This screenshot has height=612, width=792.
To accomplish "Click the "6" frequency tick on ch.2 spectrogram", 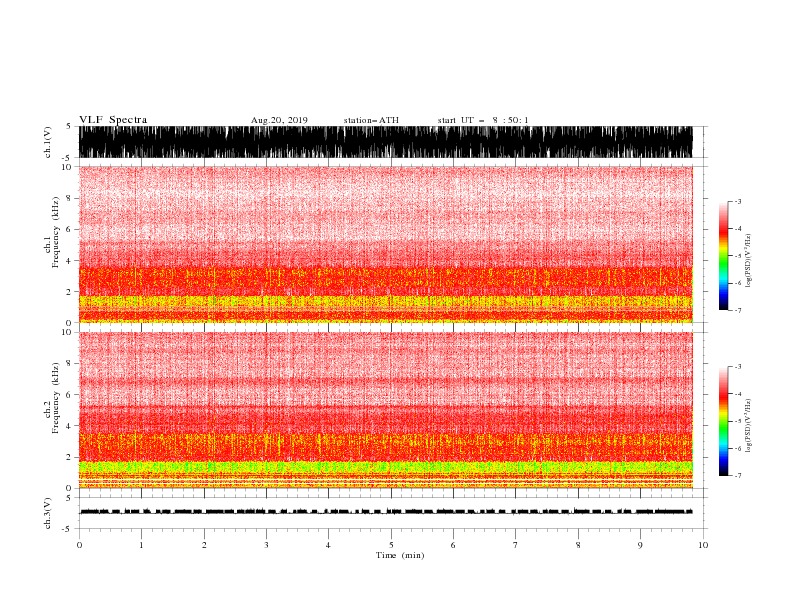I will tap(70, 395).
